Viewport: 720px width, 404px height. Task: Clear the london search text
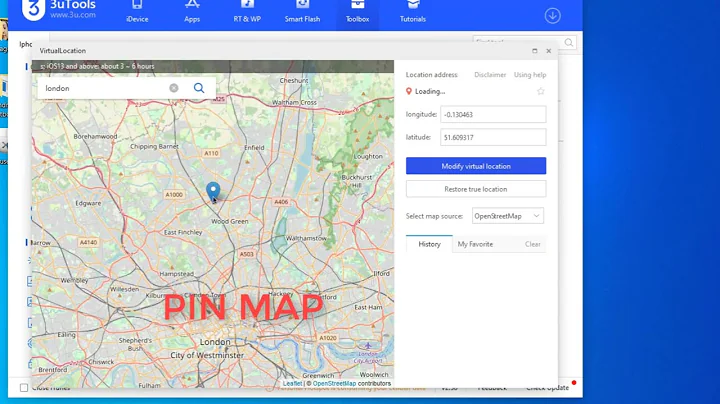pyautogui.click(x=174, y=88)
